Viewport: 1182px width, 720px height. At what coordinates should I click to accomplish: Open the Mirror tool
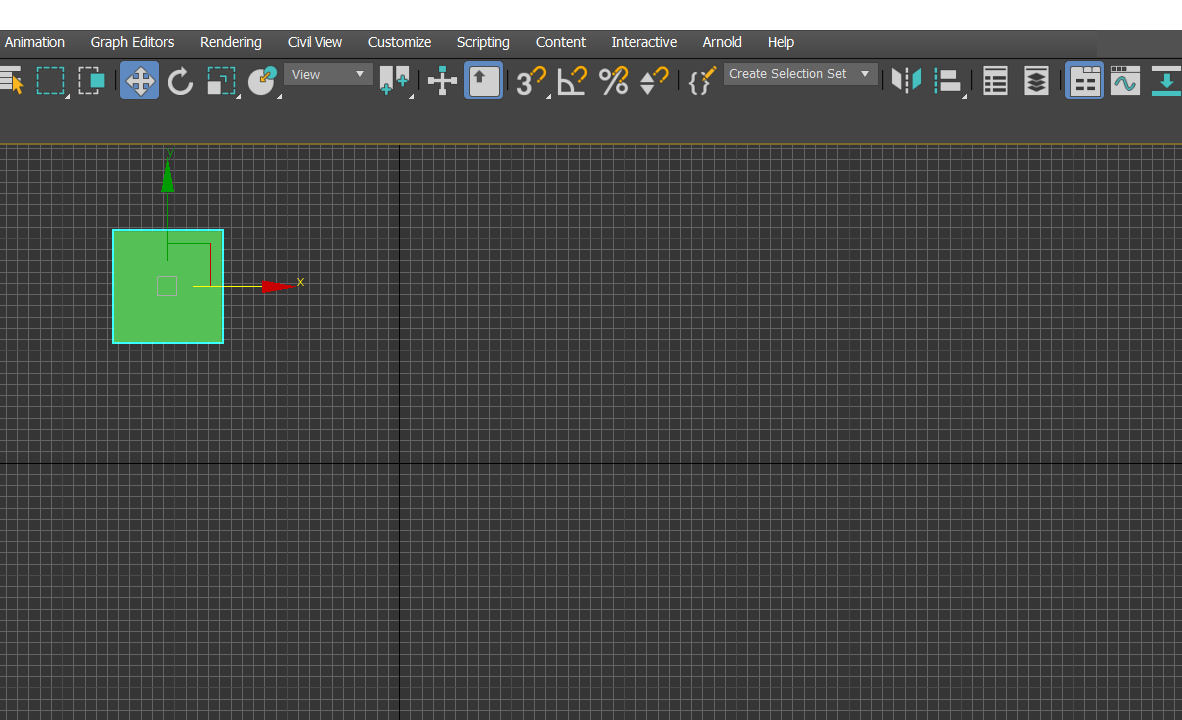pos(905,81)
